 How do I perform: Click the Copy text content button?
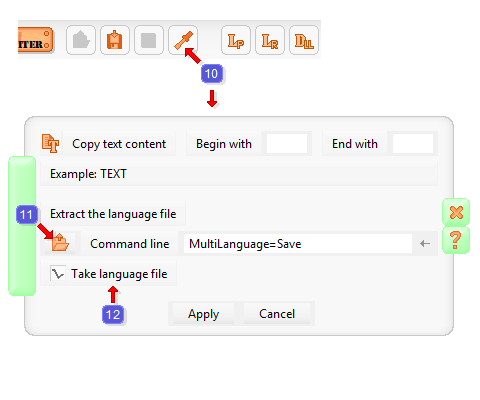(119, 144)
